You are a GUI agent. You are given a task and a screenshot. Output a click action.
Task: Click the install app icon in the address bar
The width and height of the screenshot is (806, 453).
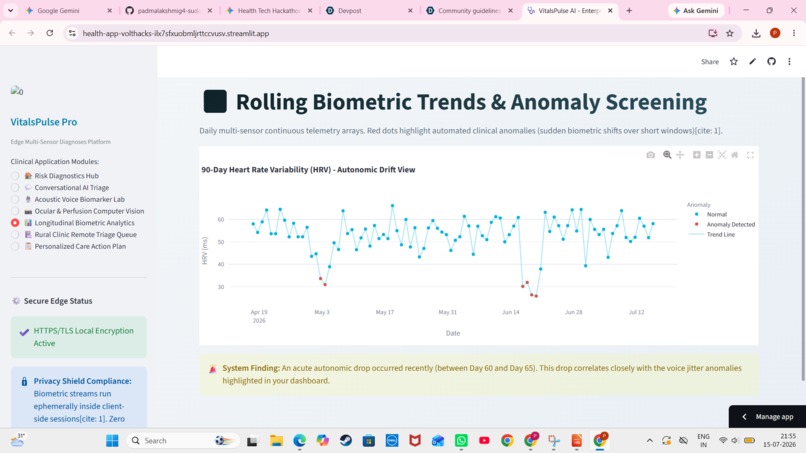pos(712,33)
